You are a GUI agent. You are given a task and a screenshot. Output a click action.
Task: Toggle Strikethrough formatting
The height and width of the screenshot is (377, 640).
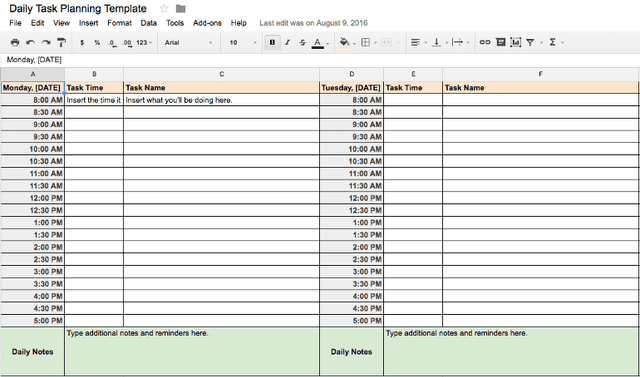pyautogui.click(x=302, y=42)
